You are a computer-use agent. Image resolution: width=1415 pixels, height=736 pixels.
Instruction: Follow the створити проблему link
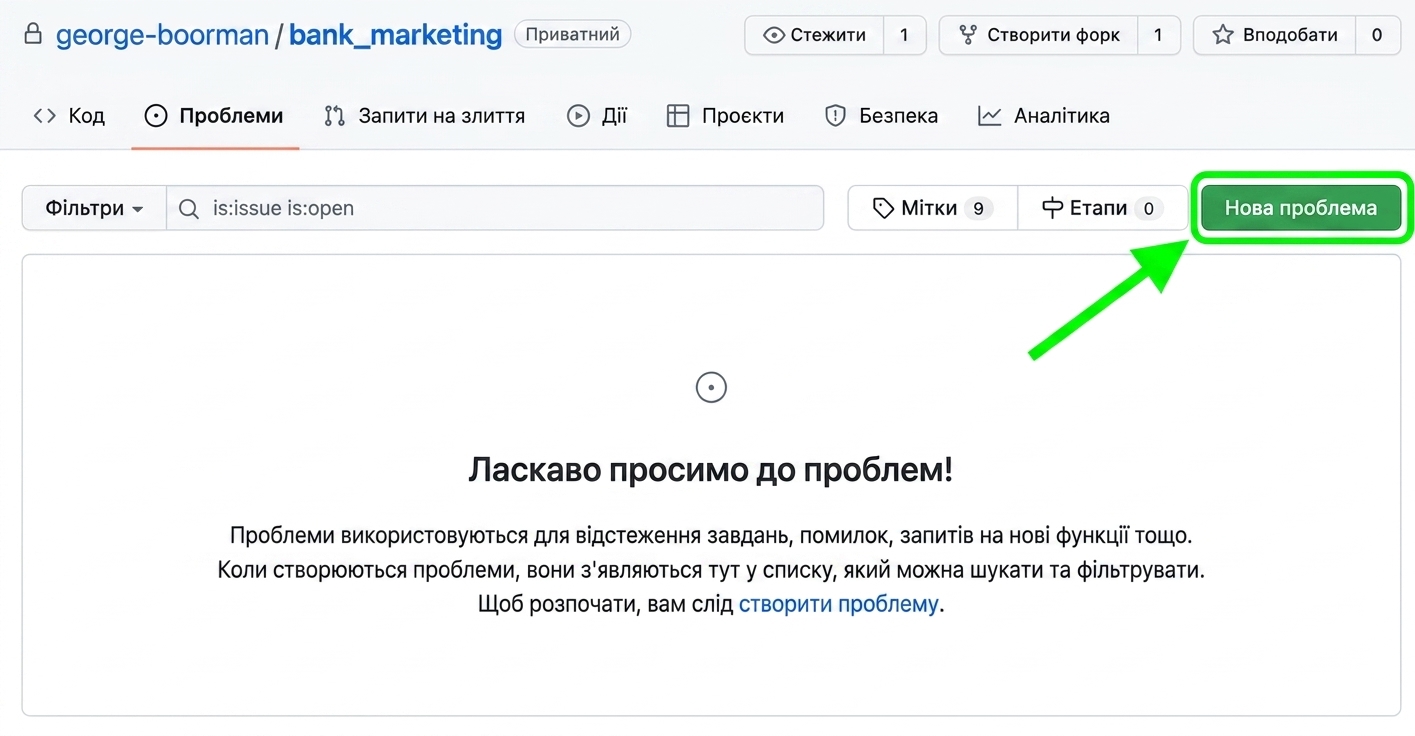click(x=838, y=604)
